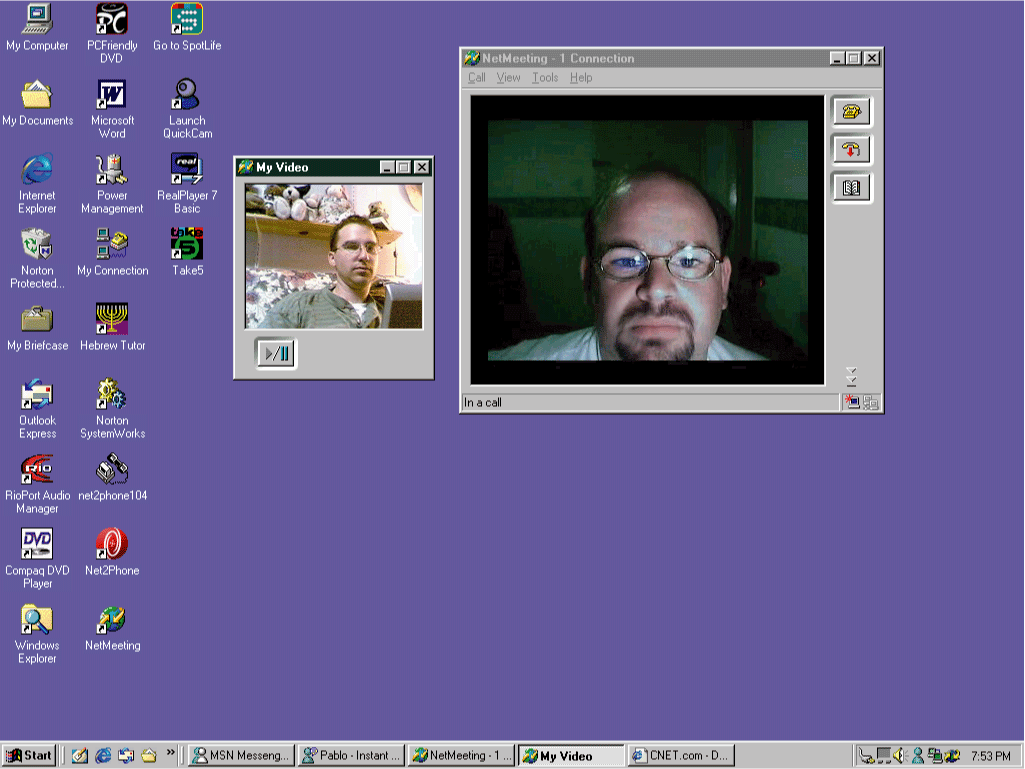1025x769 pixels.
Task: Open the Call menu in NetMeeting
Action: click(x=477, y=77)
